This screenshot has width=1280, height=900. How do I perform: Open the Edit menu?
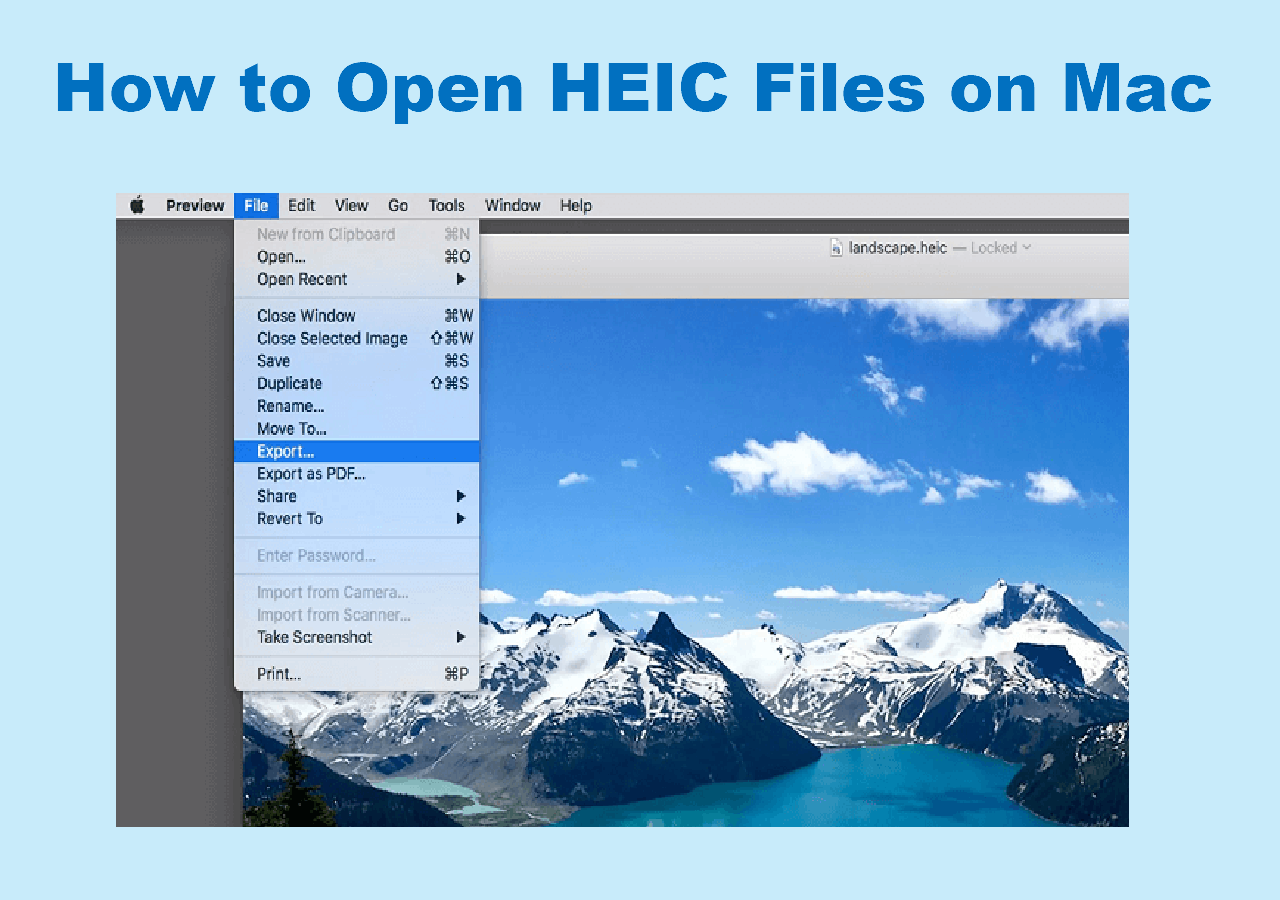tap(301, 206)
